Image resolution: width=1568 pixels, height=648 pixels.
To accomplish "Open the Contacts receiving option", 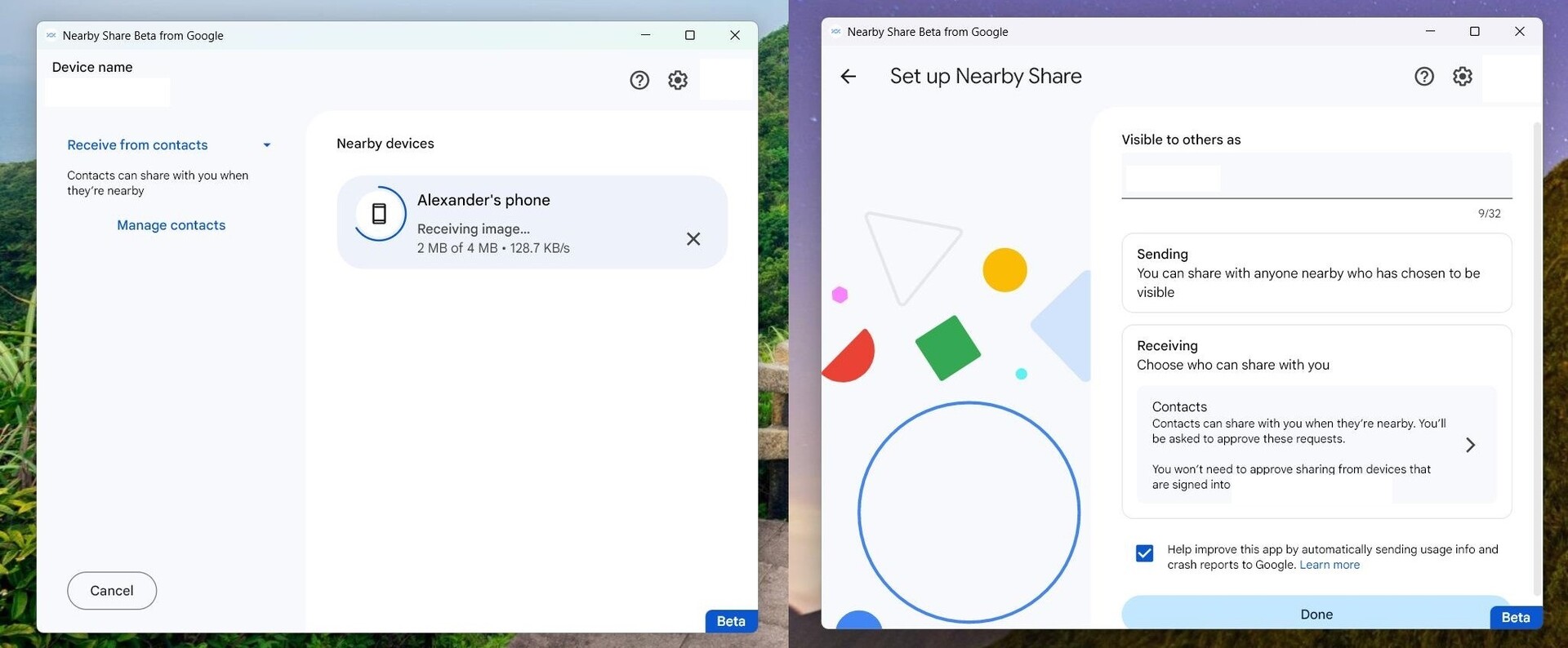I will tap(1316, 445).
